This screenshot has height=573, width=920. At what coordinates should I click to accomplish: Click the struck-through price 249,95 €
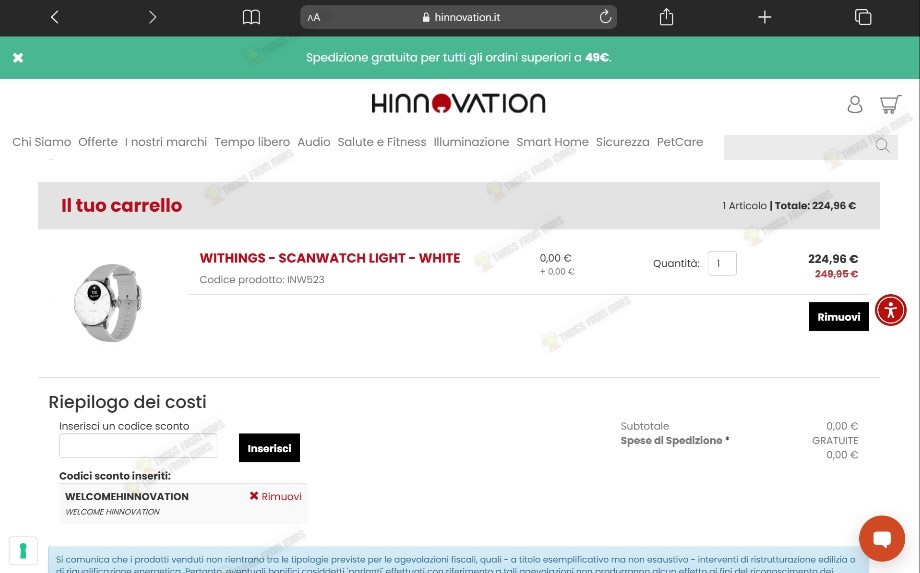click(x=836, y=274)
